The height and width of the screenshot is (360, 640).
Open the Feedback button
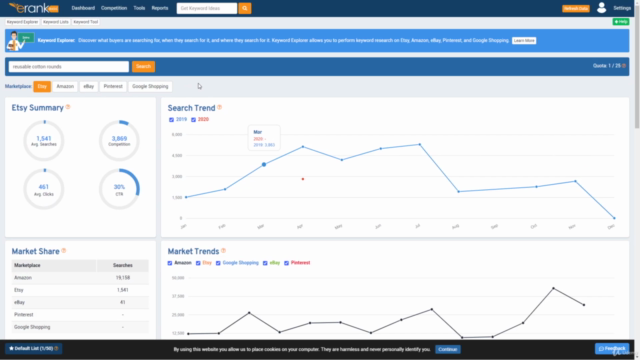612,349
